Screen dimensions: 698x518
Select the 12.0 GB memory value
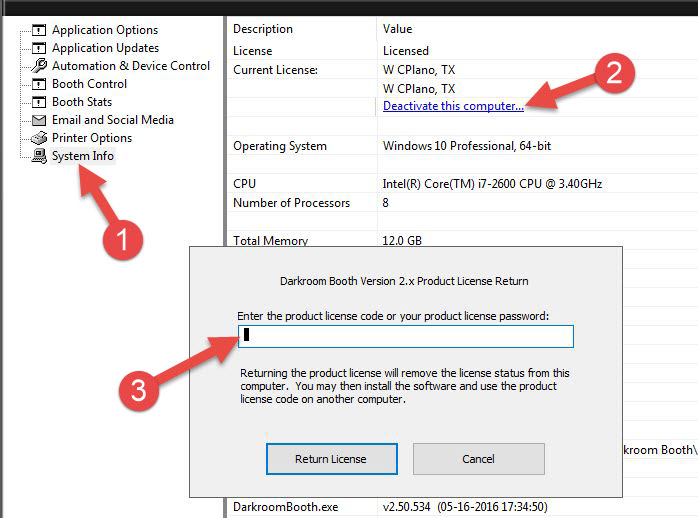pyautogui.click(x=402, y=241)
